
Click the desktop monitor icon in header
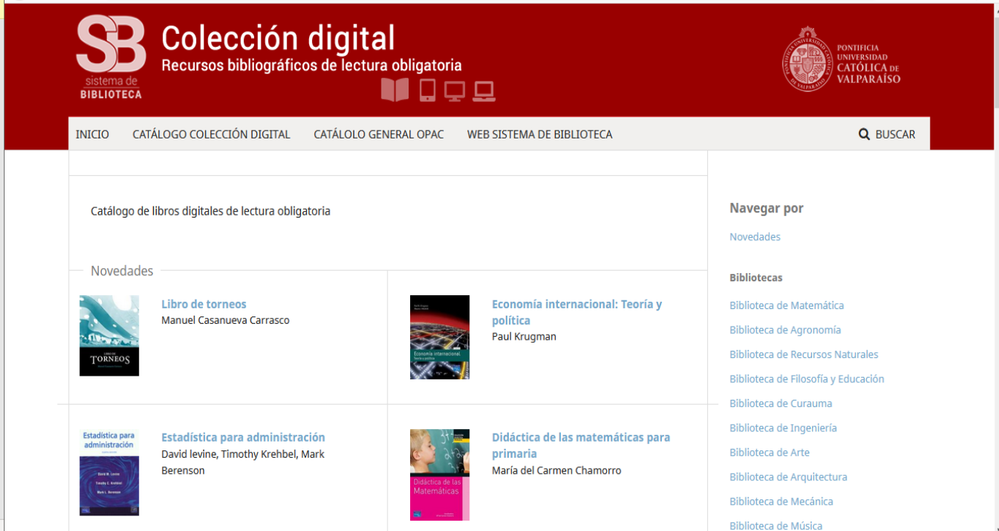pyautogui.click(x=454, y=91)
